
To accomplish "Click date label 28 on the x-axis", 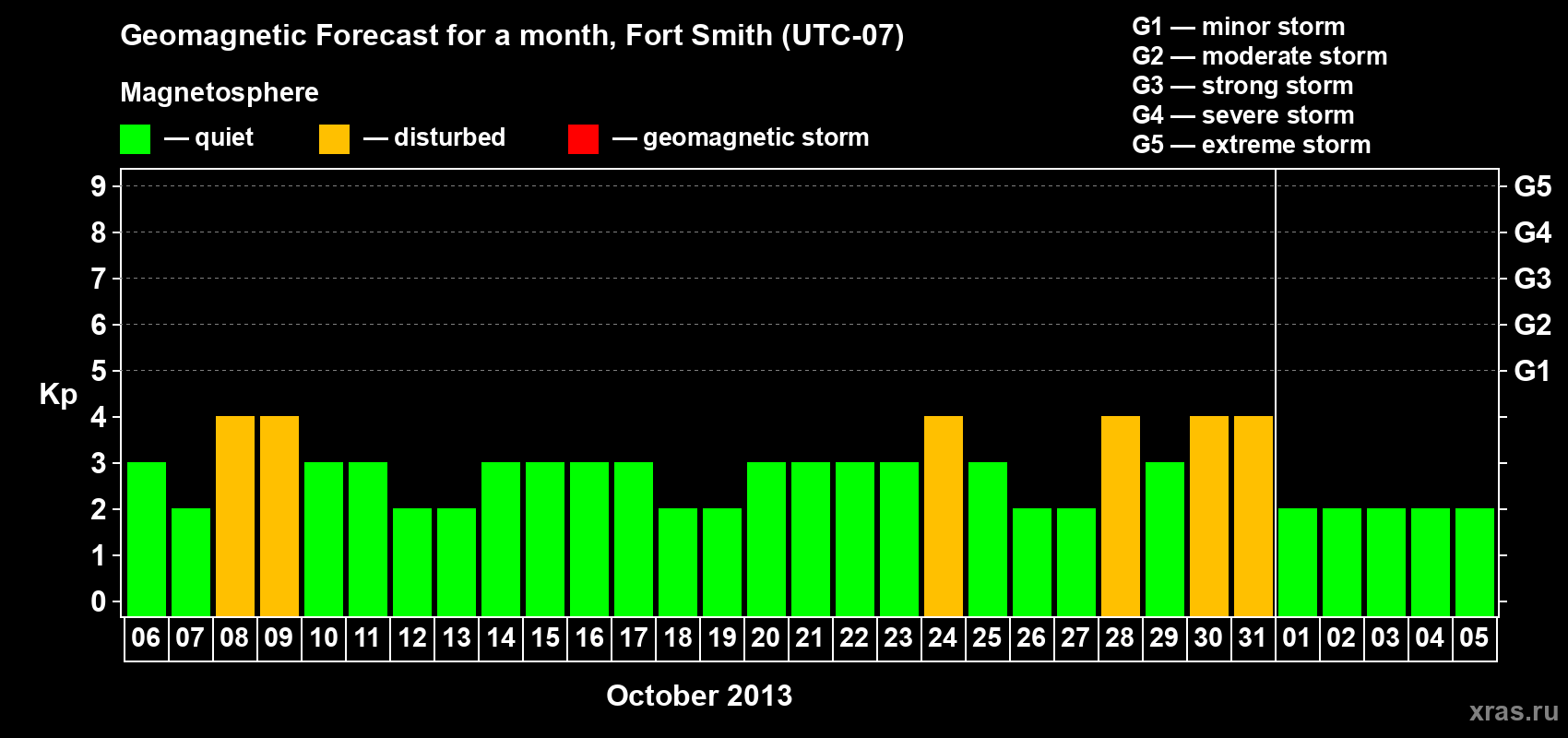I will [x=1120, y=637].
